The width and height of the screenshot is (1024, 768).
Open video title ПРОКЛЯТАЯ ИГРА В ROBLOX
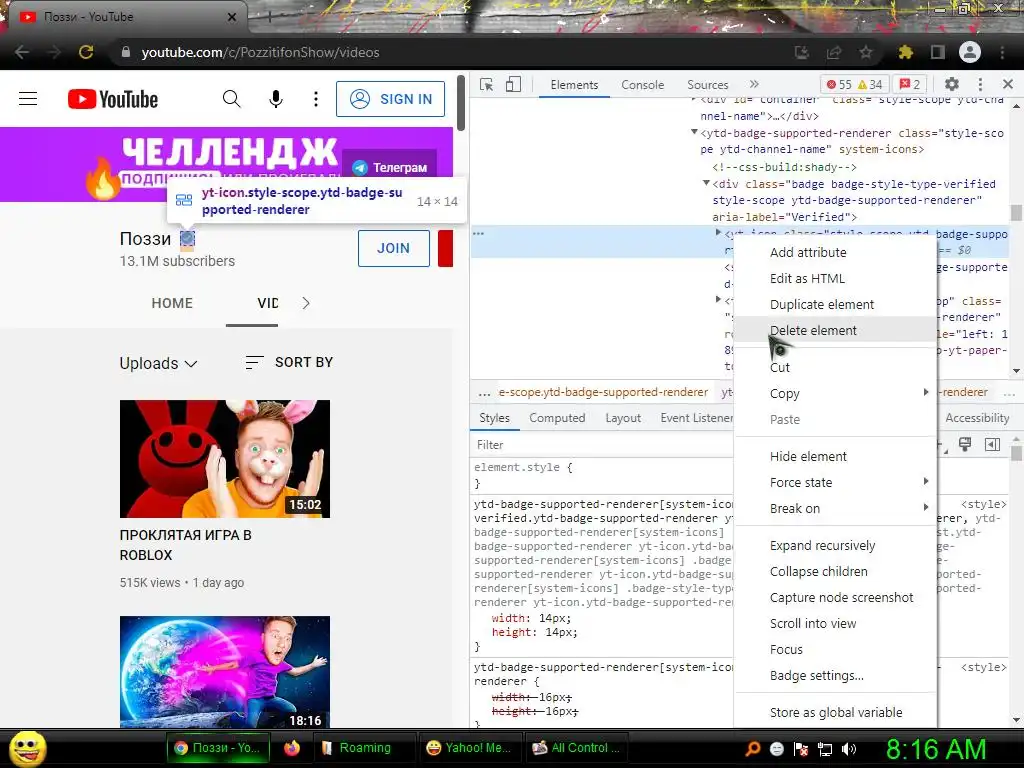[x=185, y=545]
